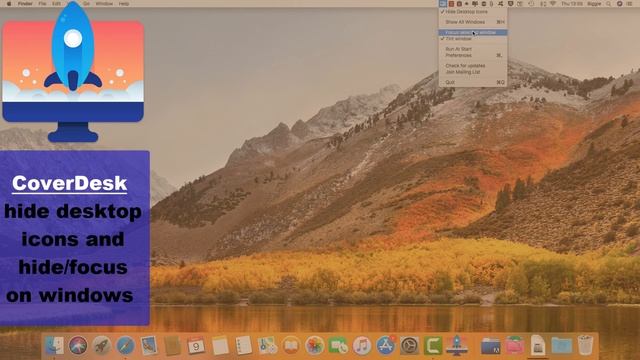Select the highlighted Focus window menu entry
This screenshot has width=640, height=360.
473,32
